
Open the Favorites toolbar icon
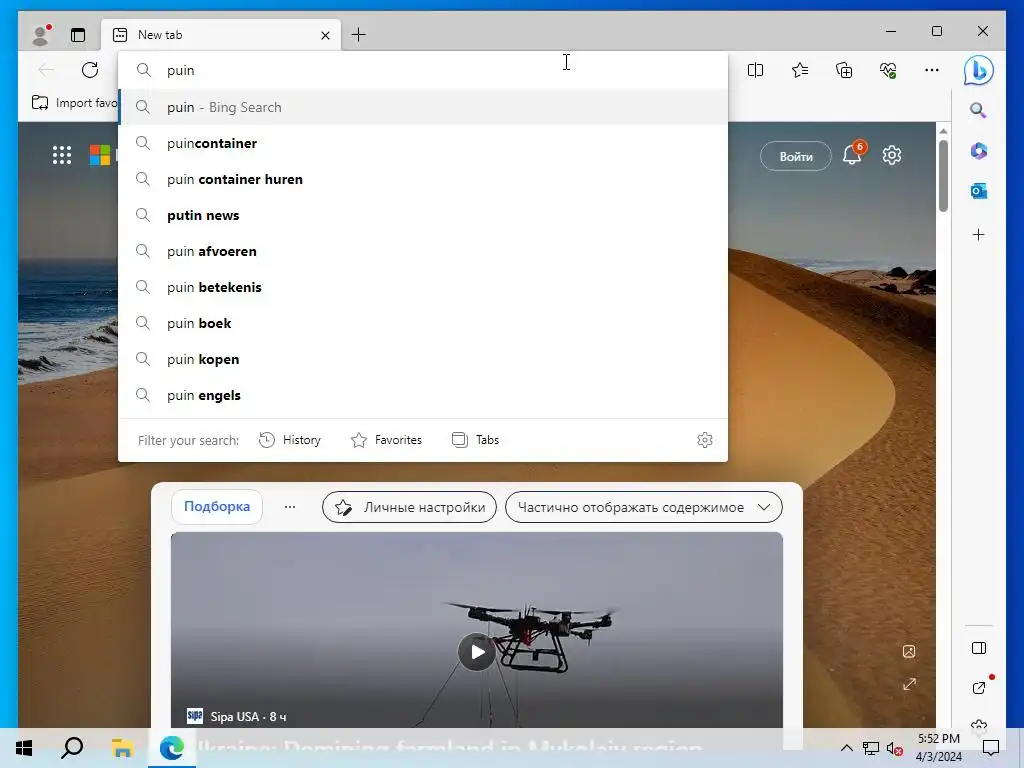pyautogui.click(x=799, y=70)
